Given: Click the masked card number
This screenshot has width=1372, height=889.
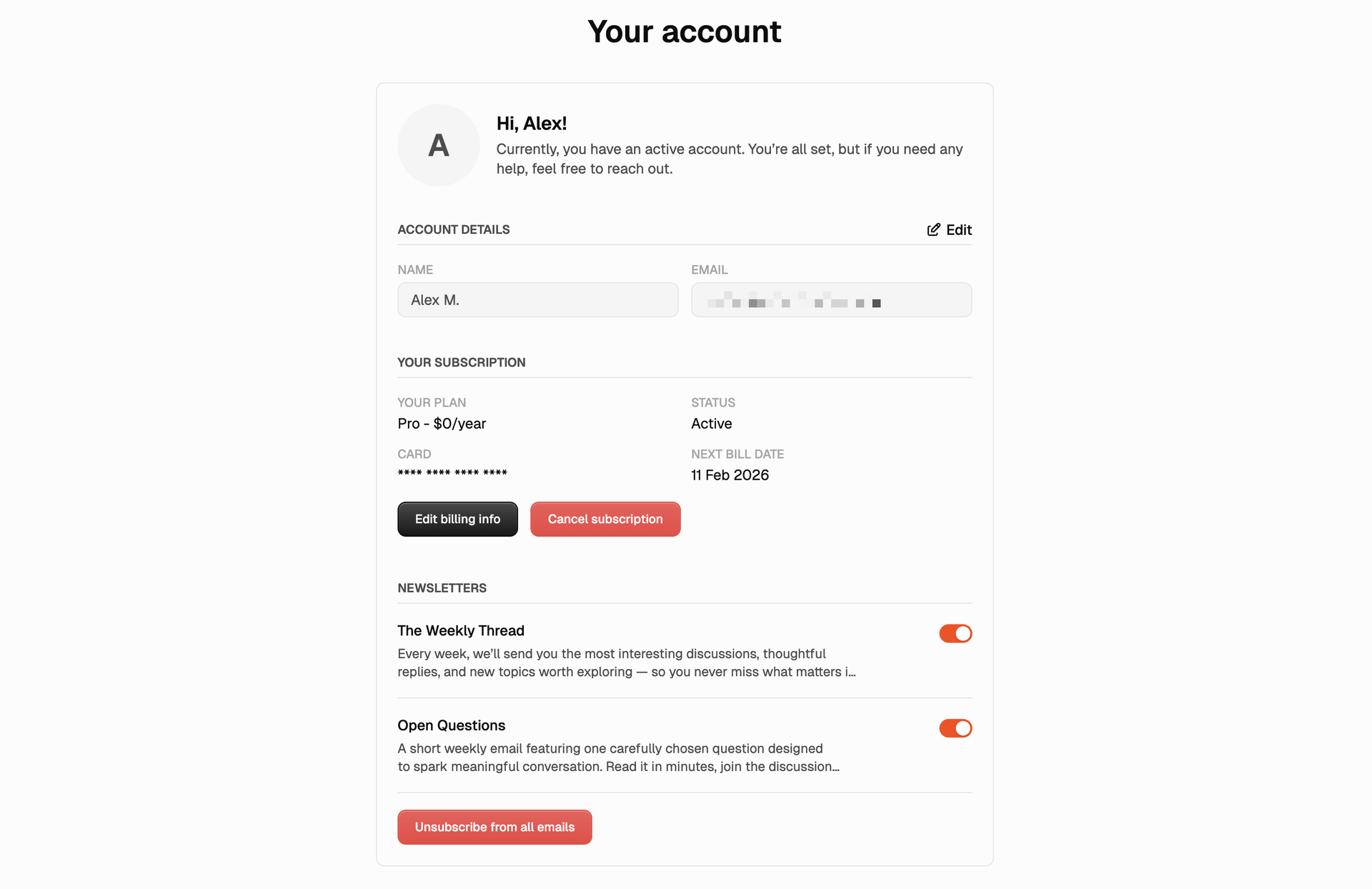Looking at the screenshot, I should (452, 472).
